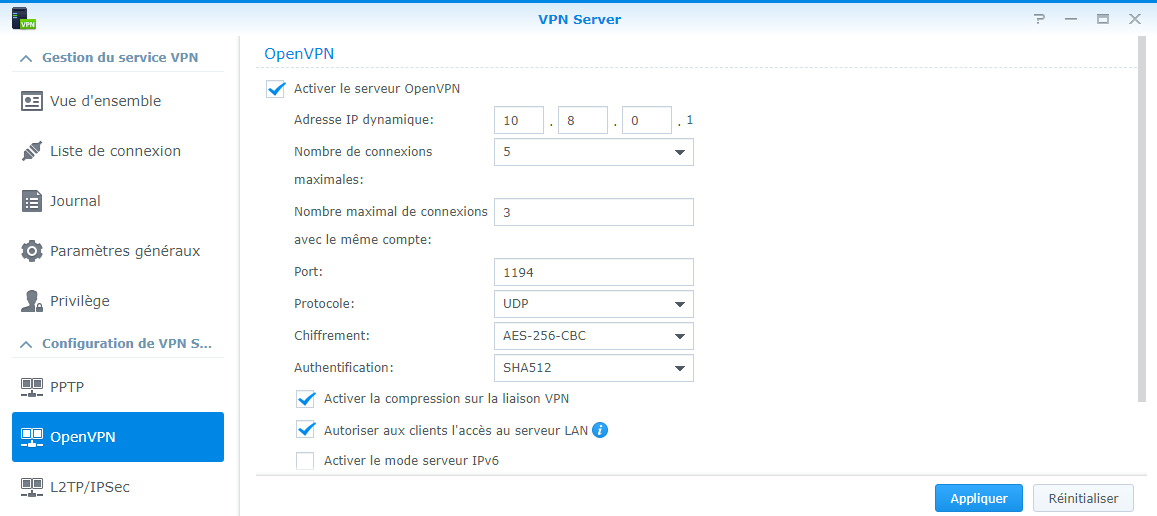Click the Authentification label
Viewport: 1157px width, 516px height.
(344, 367)
